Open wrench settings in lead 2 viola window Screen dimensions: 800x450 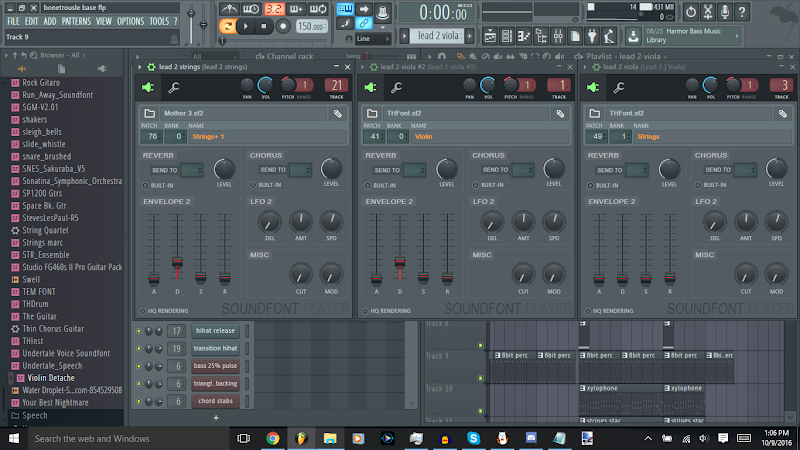tap(619, 87)
